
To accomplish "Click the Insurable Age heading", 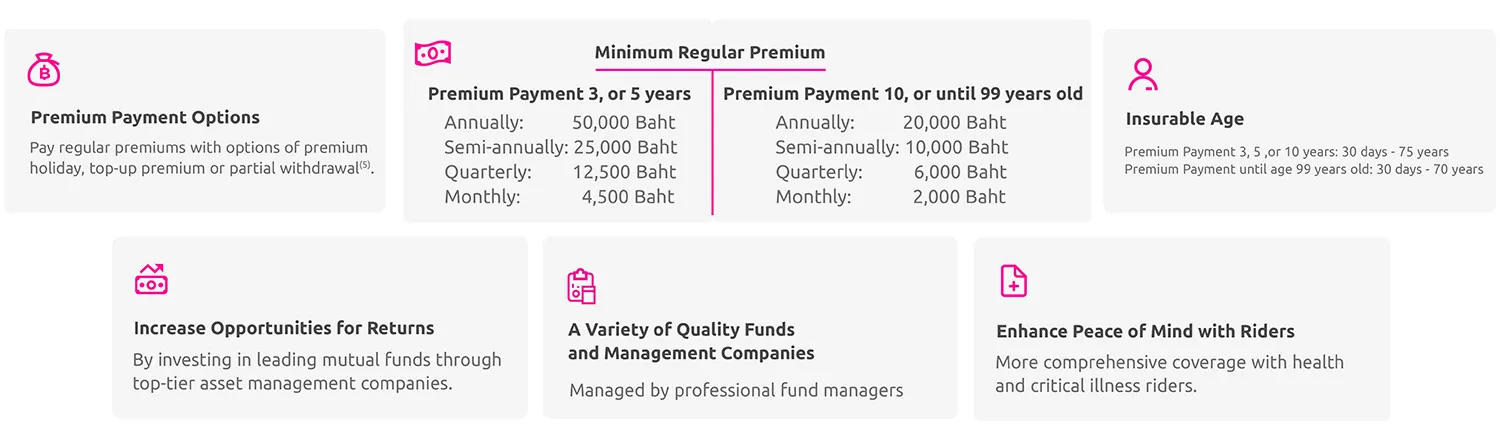I will [1185, 119].
